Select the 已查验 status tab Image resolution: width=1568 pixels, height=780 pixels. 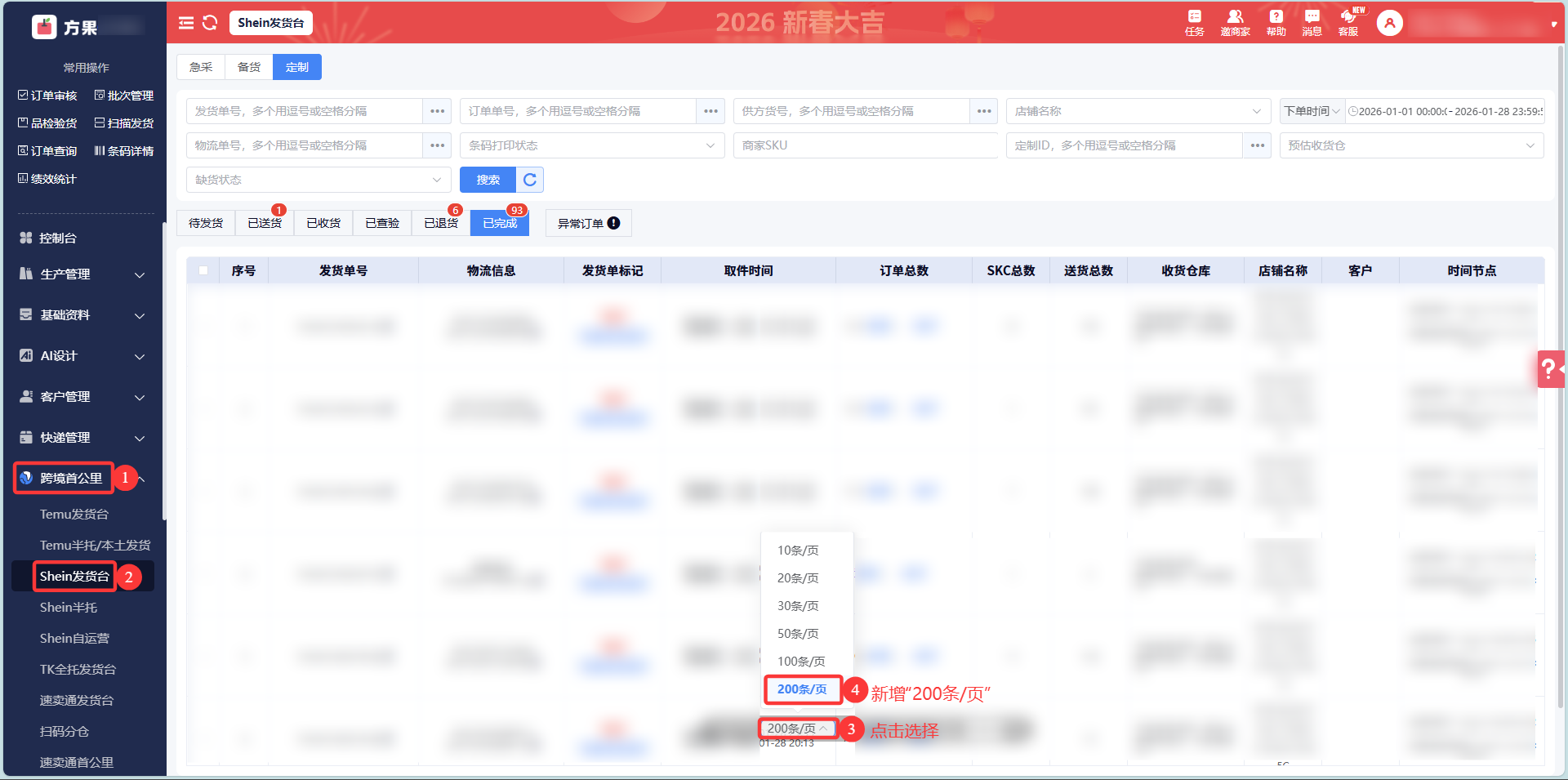click(x=382, y=223)
